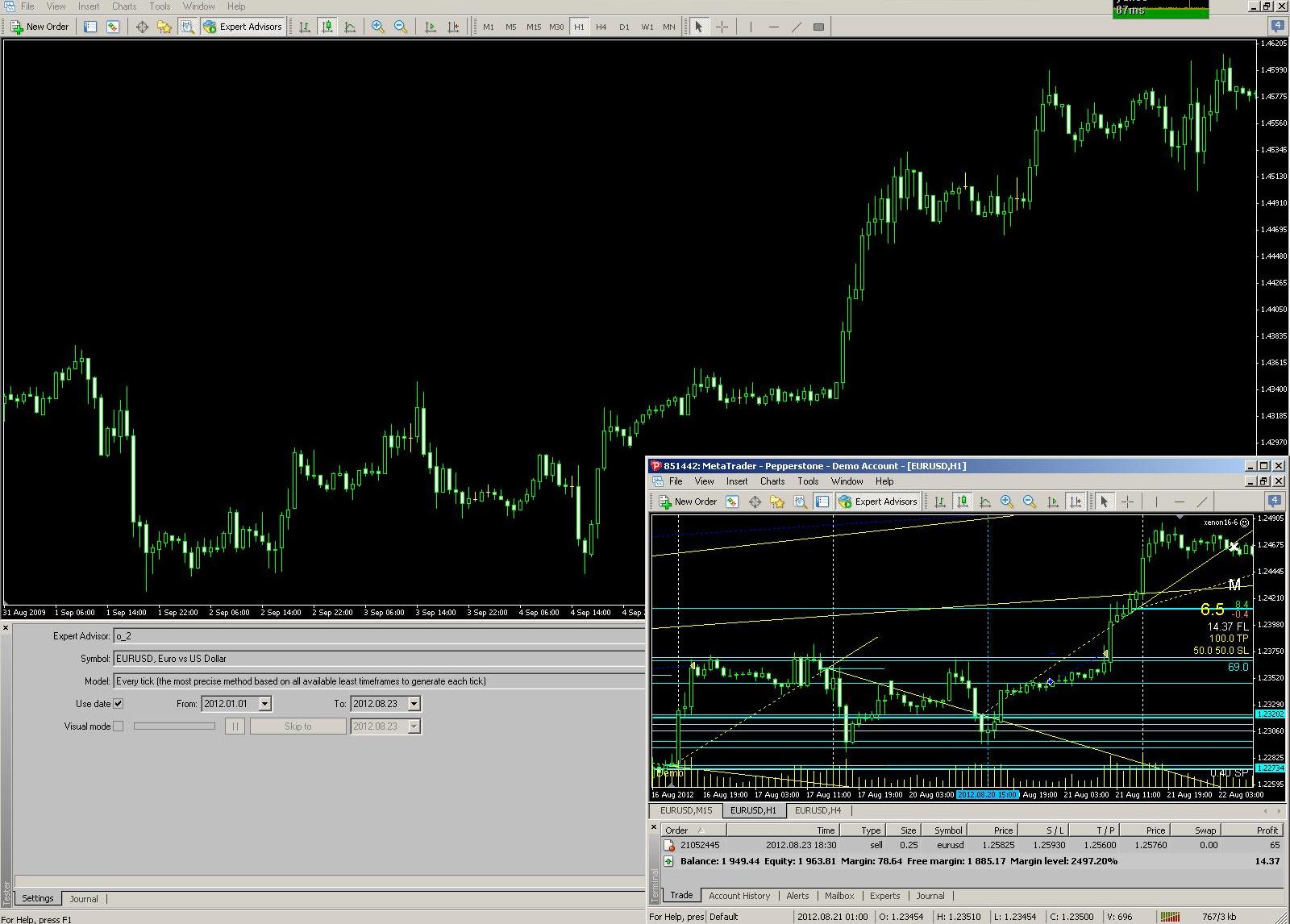Open the Model Every tick selection field
1290x924 pixels.
[379, 681]
